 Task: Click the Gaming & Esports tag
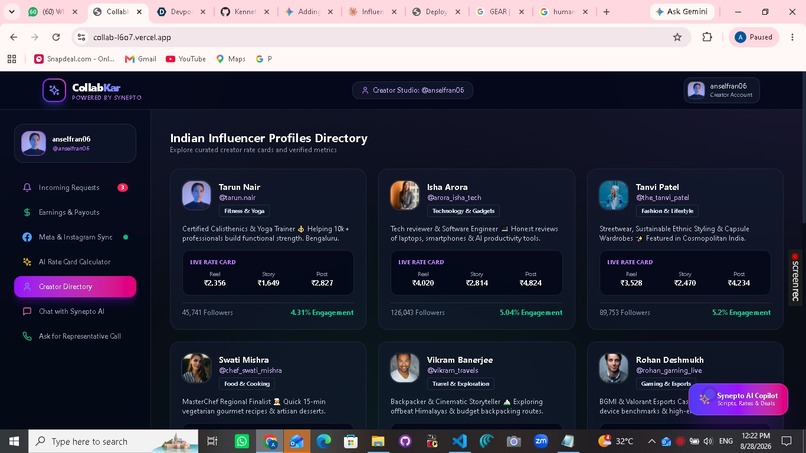click(666, 384)
